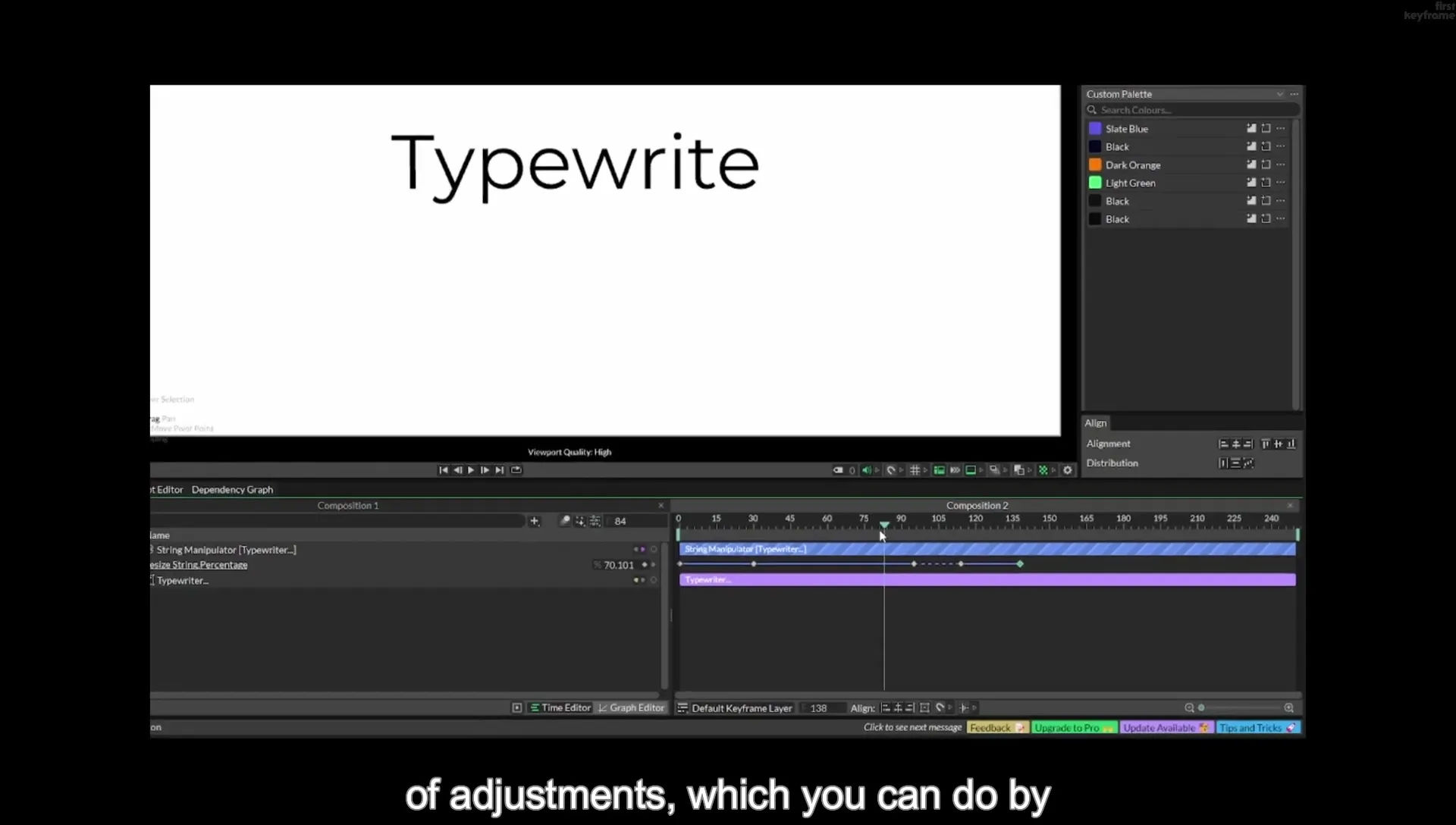Switch to Dependency Graph tab
The width and height of the screenshot is (1456, 825).
coord(232,490)
